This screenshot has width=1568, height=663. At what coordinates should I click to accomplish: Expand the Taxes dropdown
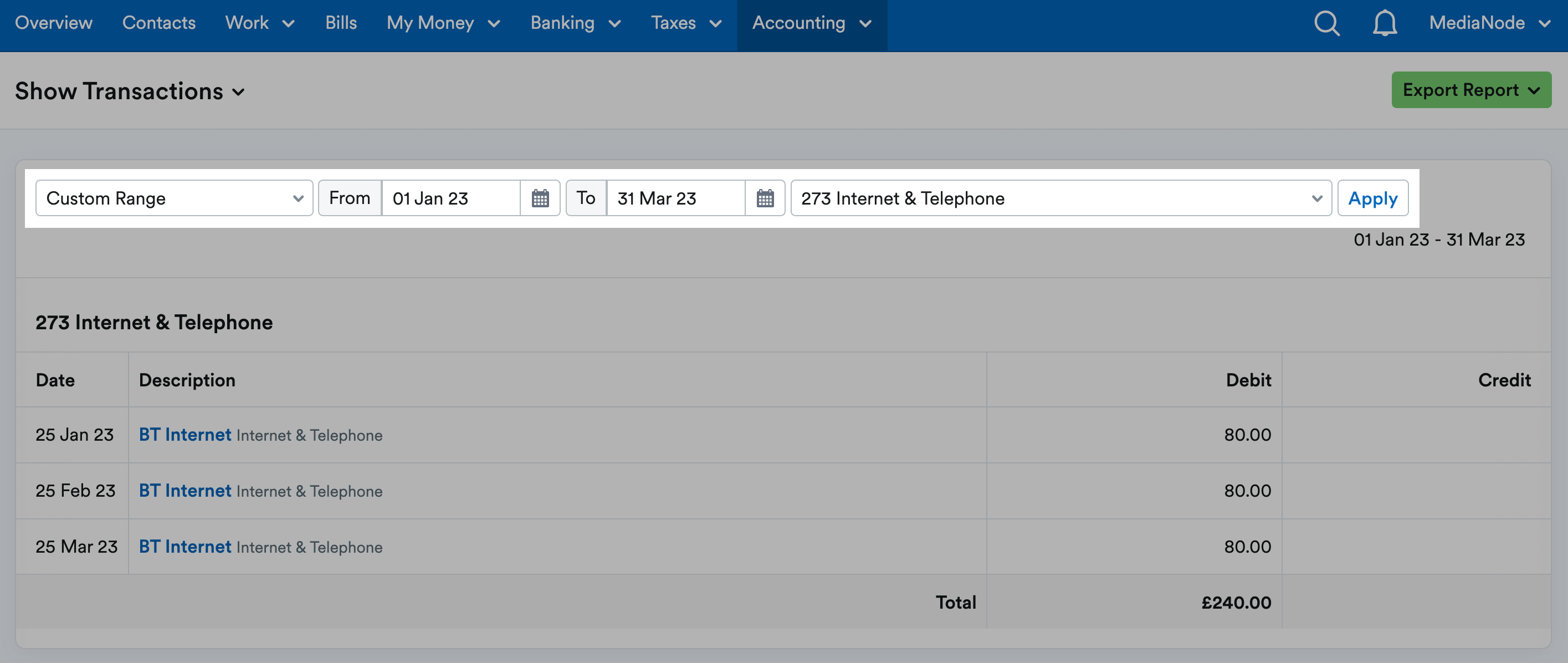(x=686, y=23)
